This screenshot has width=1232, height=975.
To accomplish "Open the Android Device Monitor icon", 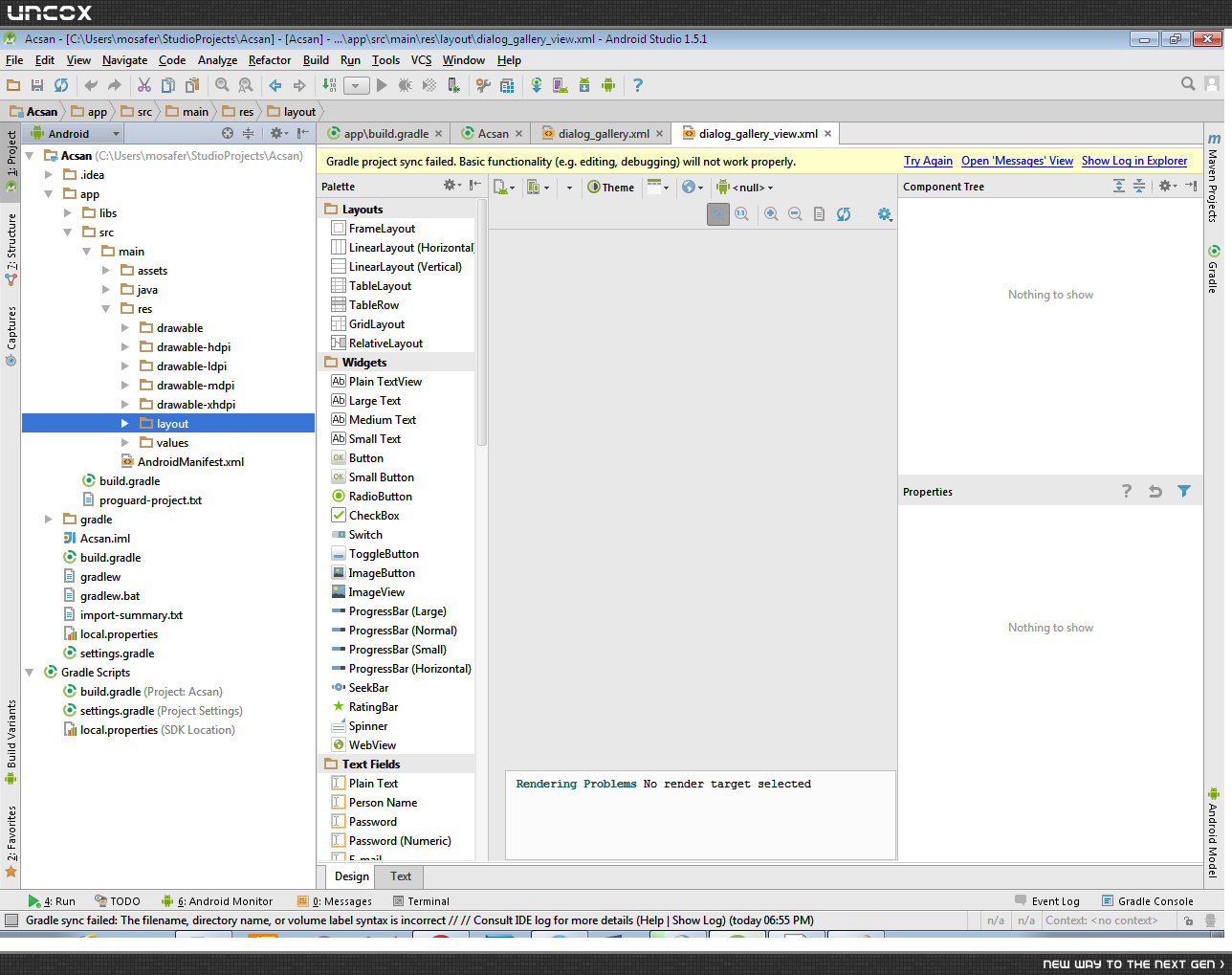I will (x=608, y=85).
